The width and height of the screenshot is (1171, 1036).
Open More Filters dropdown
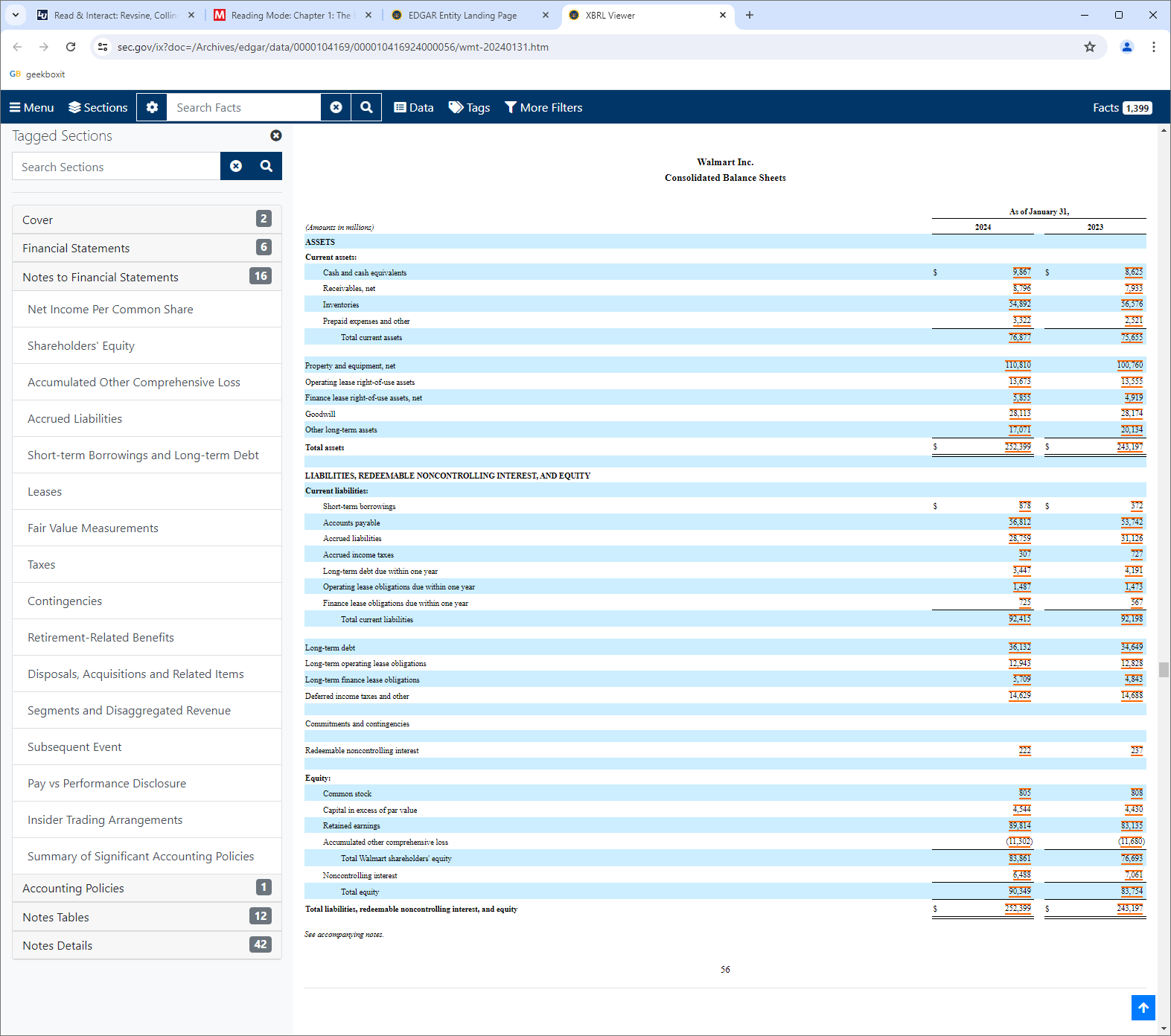[x=543, y=107]
